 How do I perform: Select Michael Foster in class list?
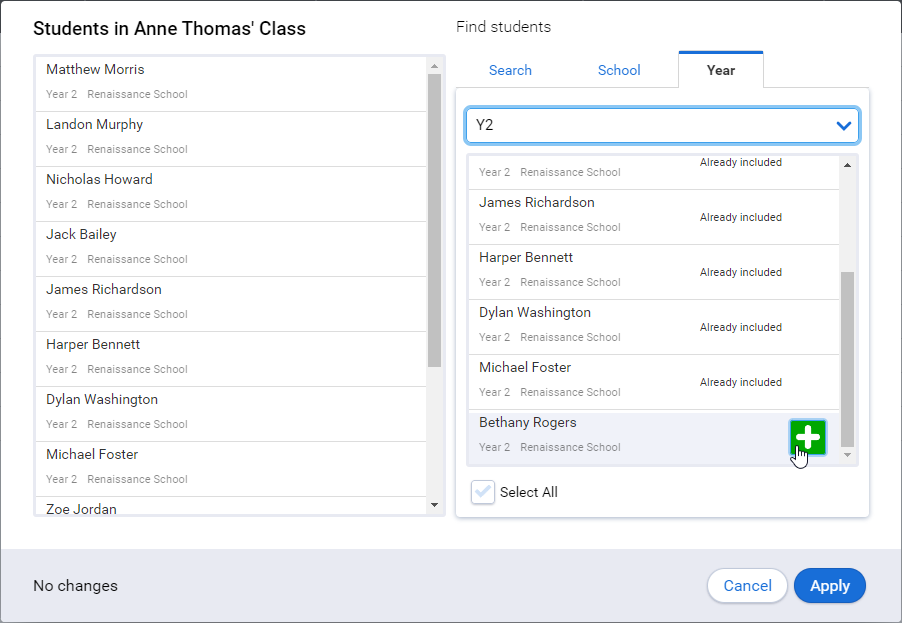tap(231, 469)
